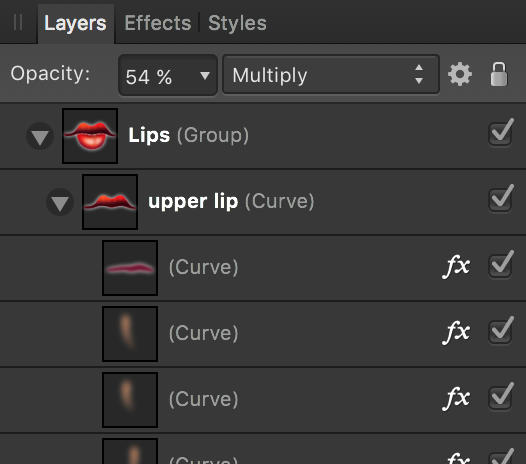Select the red-pink curve layer thumbnail
The height and width of the screenshot is (464, 526).
coord(130,268)
